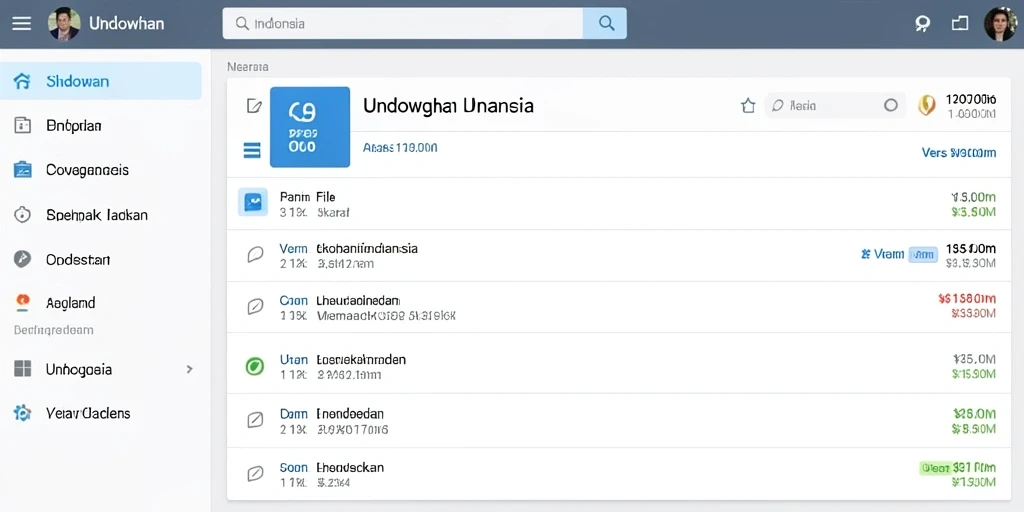Click the Nearsia breadcrumb label
This screenshot has width=1024, height=512.
[248, 67]
